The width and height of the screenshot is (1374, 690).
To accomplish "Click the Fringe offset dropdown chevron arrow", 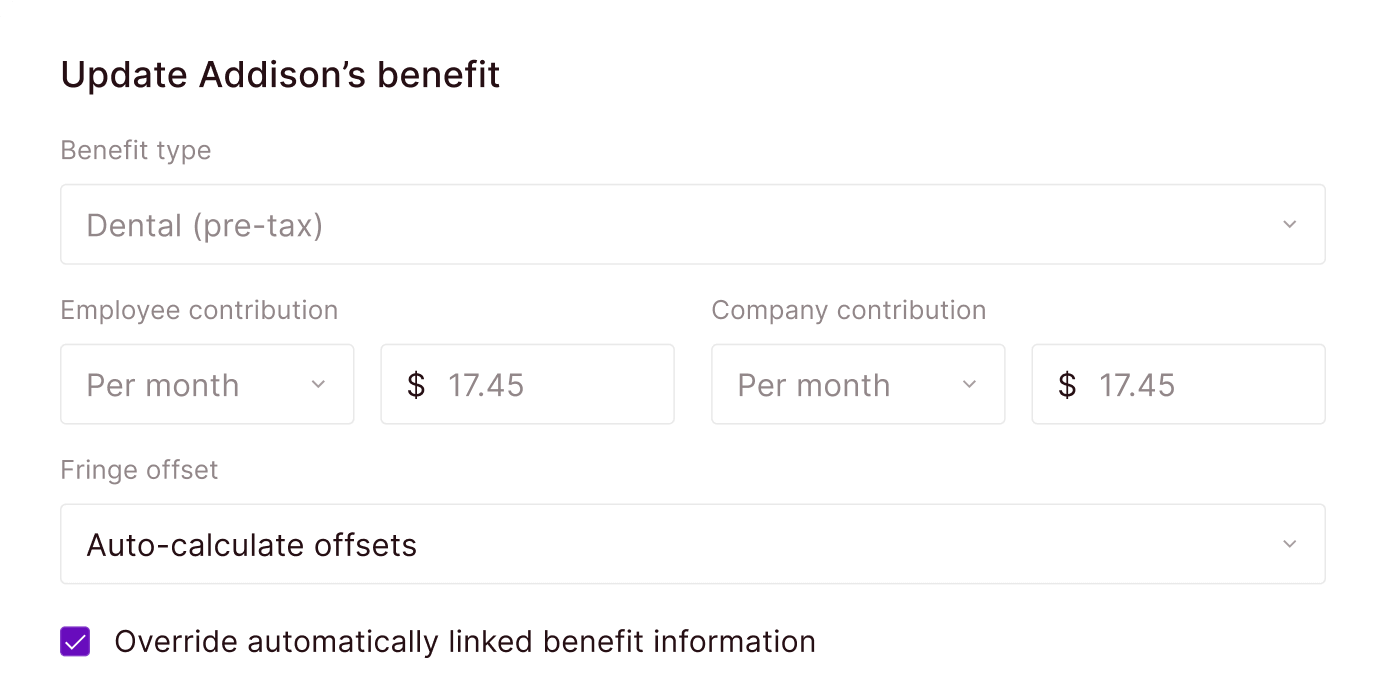I will [x=1289, y=545].
